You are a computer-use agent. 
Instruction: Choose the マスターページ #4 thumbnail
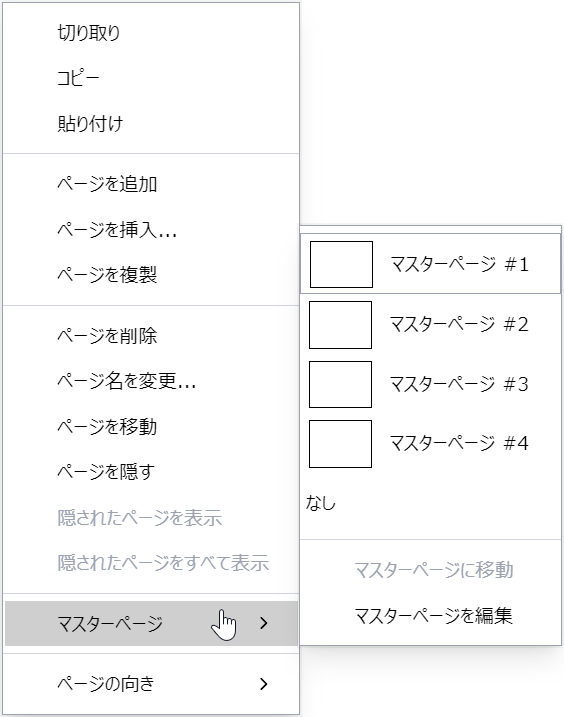(x=340, y=444)
